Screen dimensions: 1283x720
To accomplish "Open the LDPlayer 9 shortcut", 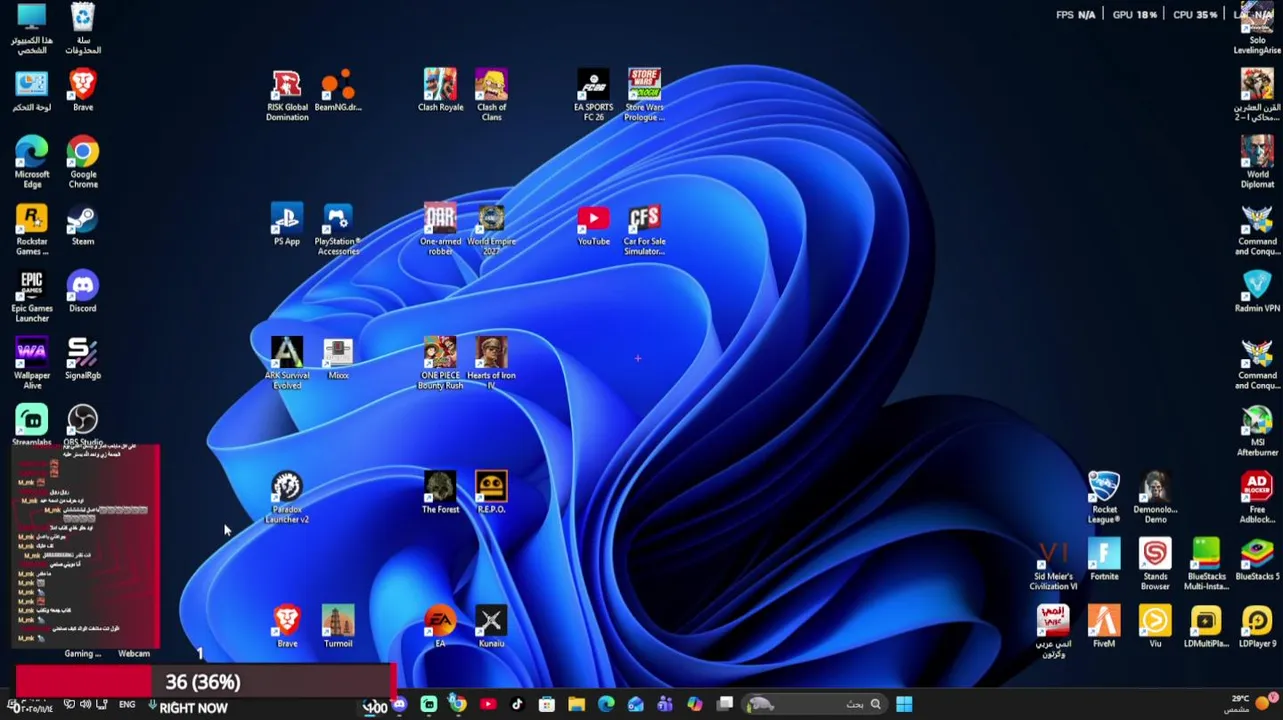I will [x=1257, y=627].
